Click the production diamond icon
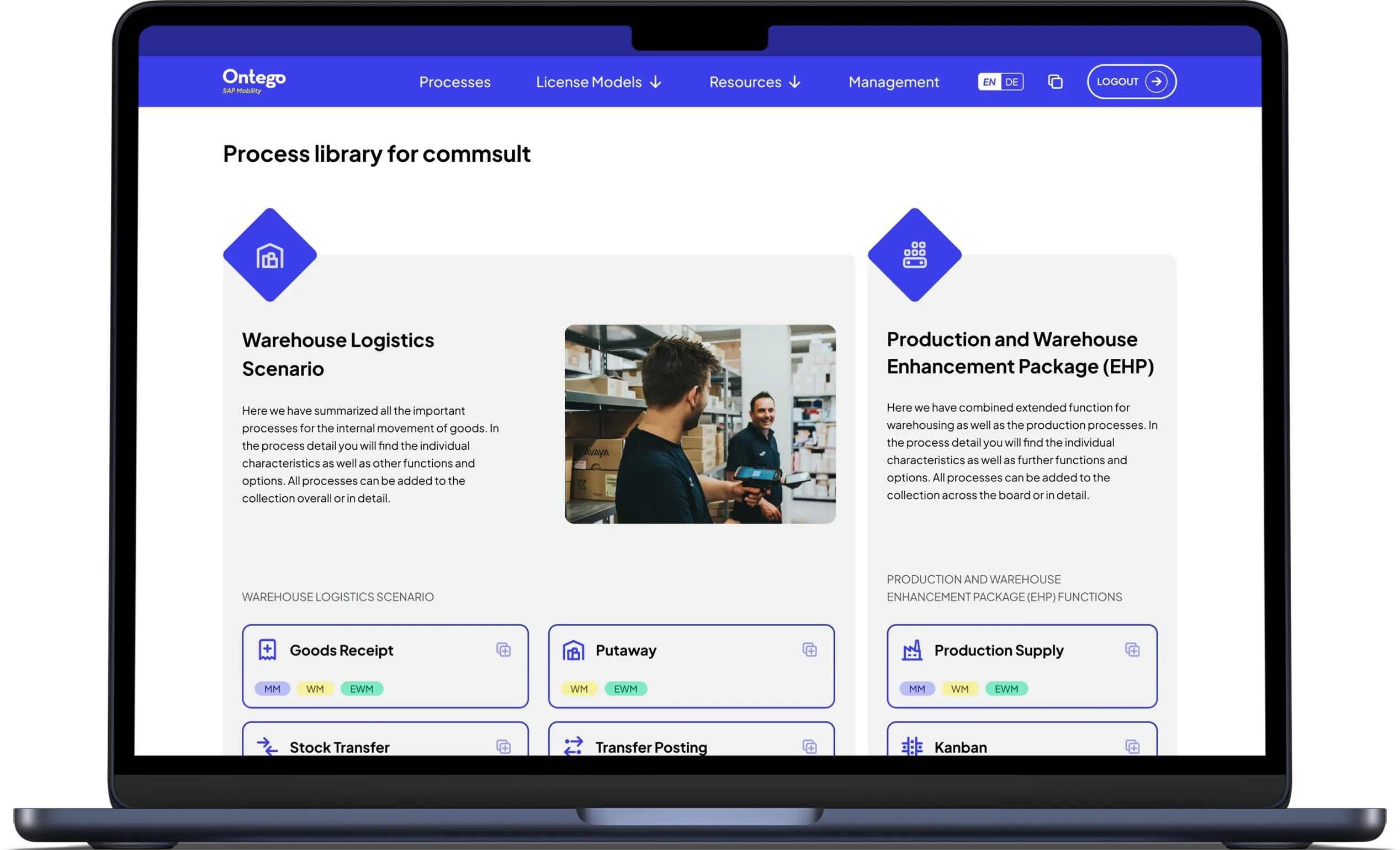This screenshot has height=850, width=1400. click(914, 255)
